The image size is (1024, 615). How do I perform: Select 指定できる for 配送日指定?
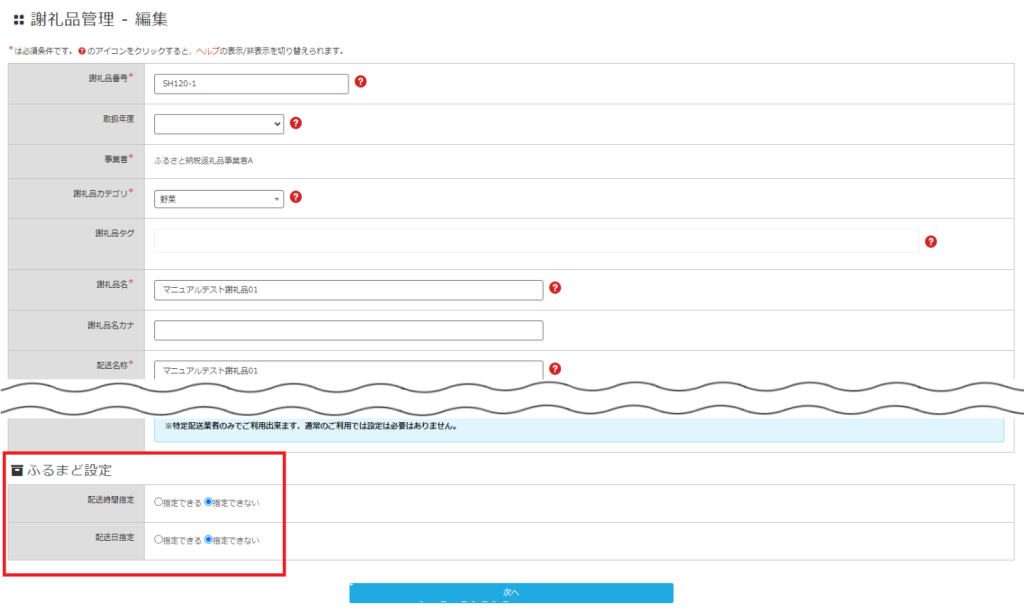pos(159,540)
